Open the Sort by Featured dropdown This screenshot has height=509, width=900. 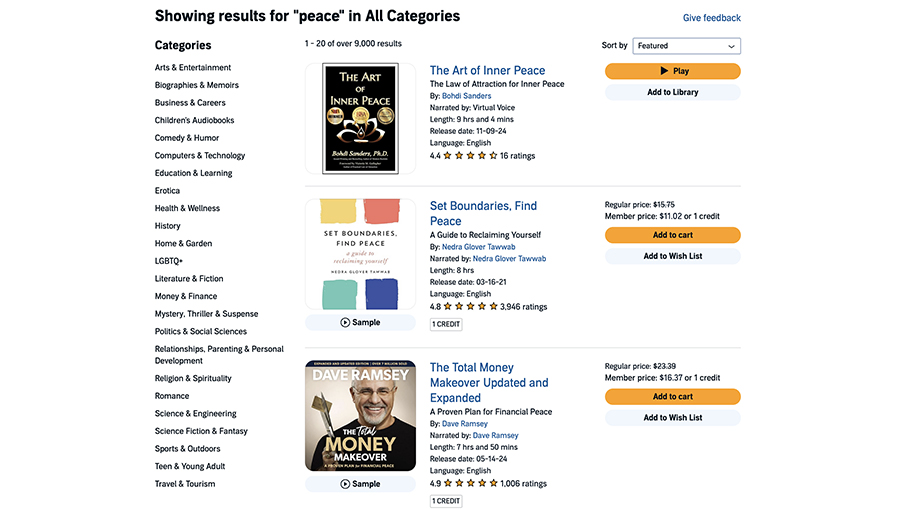[x=686, y=46]
